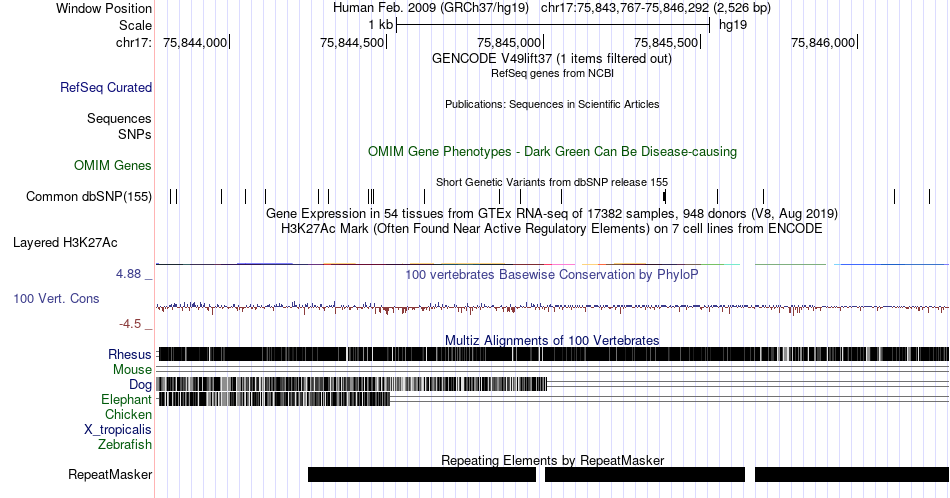This screenshot has height=498, width=950.
Task: Click the SNPs track label
Action: click(135, 134)
